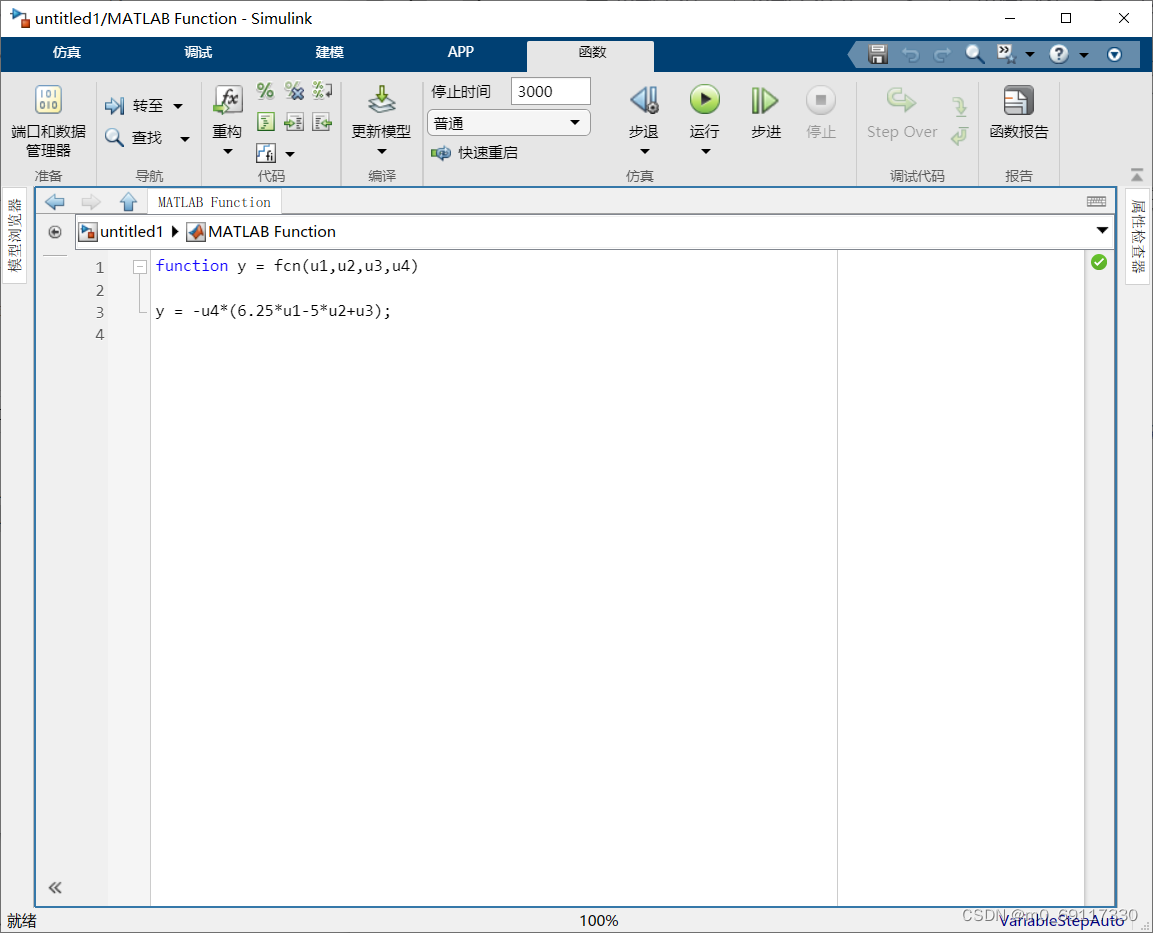Click the decrease indent icon

click(x=322, y=121)
